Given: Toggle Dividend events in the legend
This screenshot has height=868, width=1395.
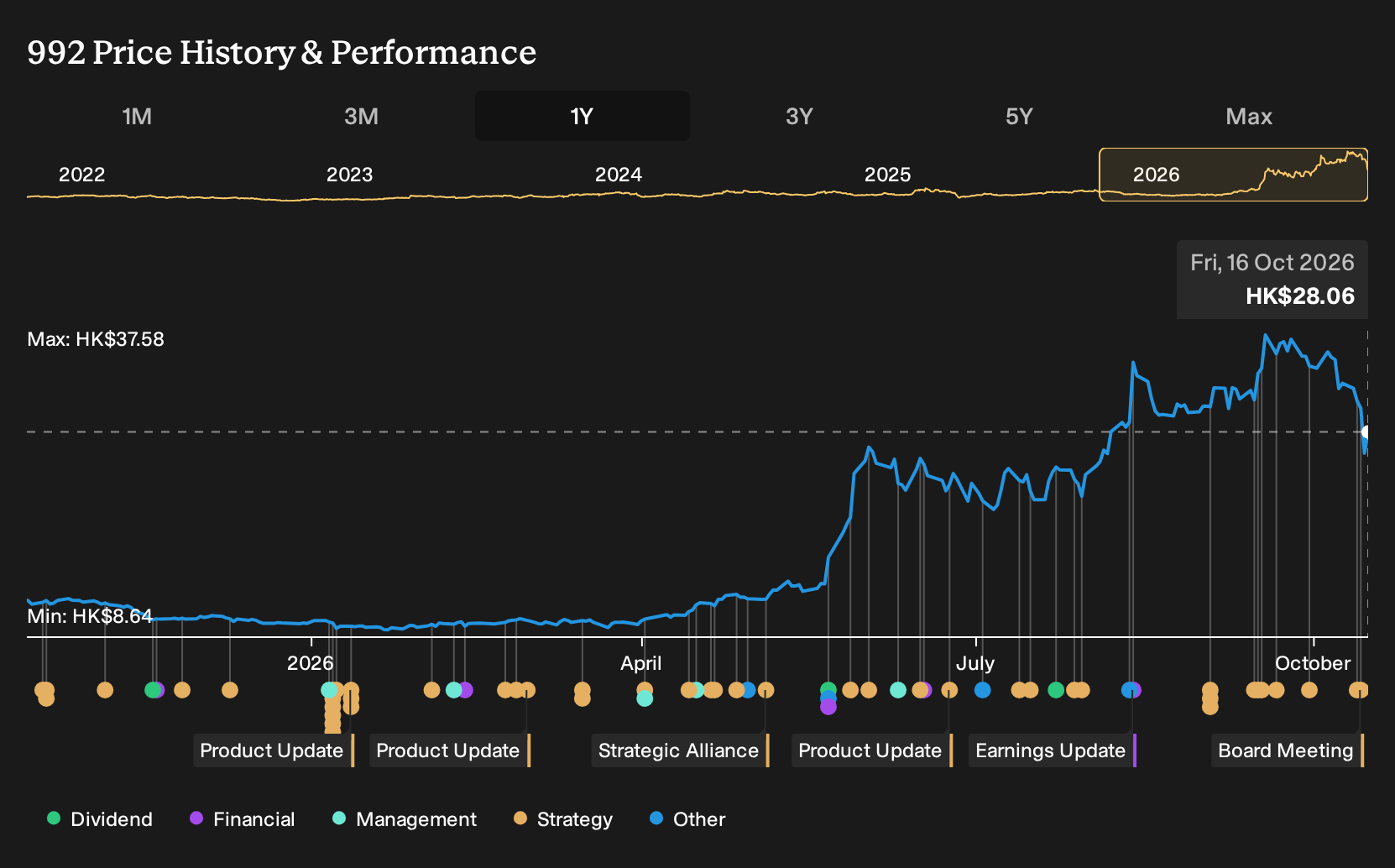Looking at the screenshot, I should coord(100,819).
